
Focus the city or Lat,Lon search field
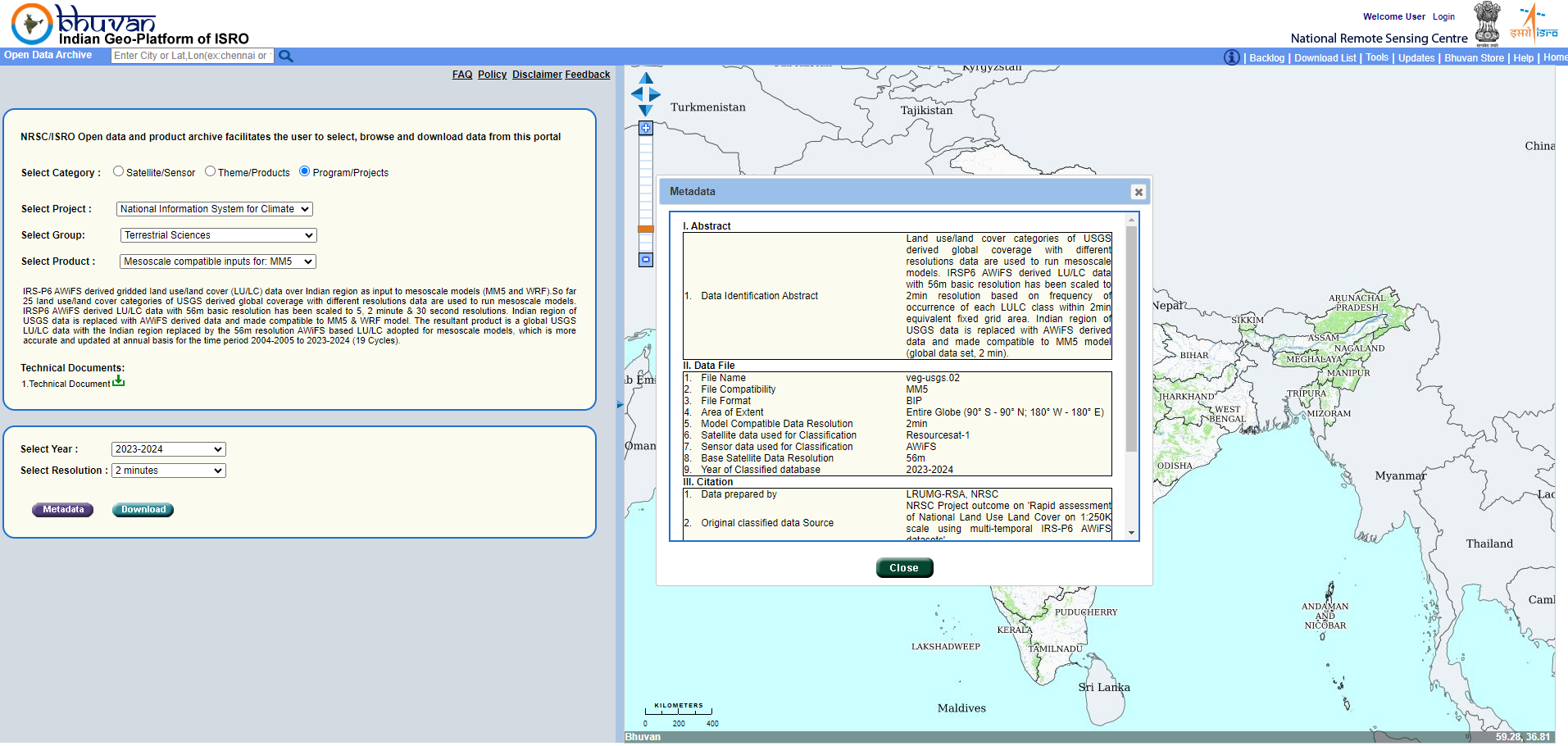point(192,56)
